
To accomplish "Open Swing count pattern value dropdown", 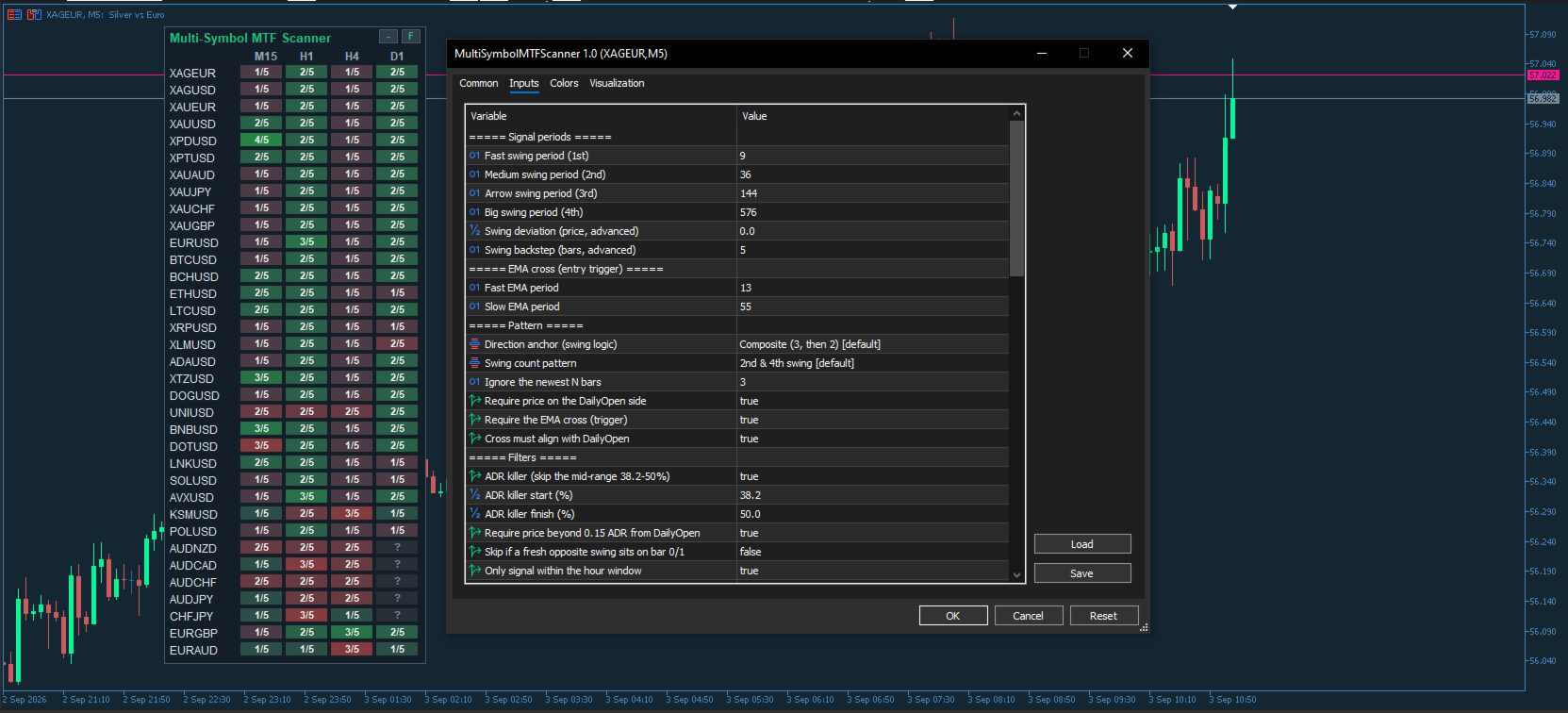I will [x=872, y=363].
